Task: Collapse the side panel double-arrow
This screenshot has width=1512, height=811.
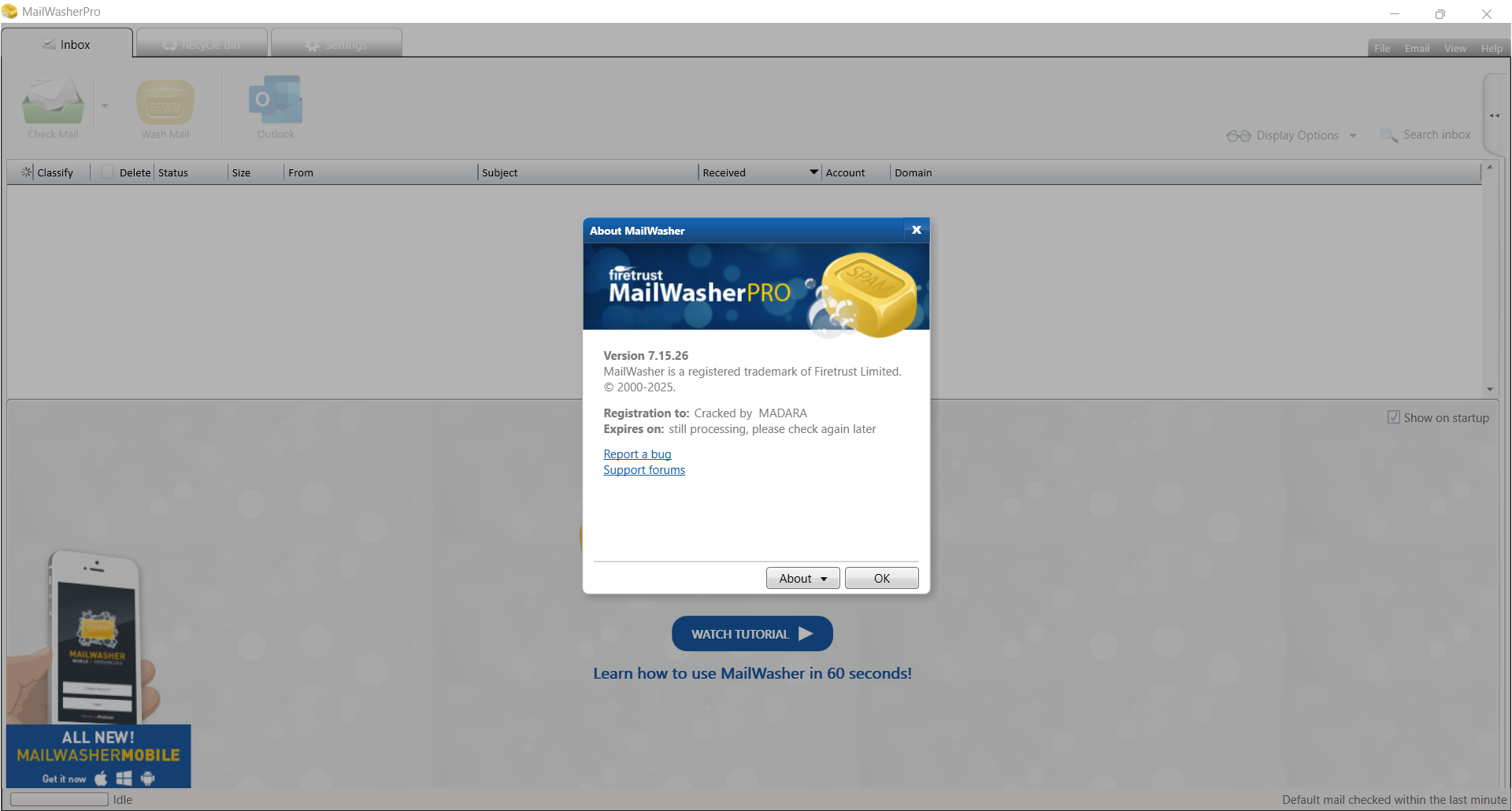Action: (1494, 116)
